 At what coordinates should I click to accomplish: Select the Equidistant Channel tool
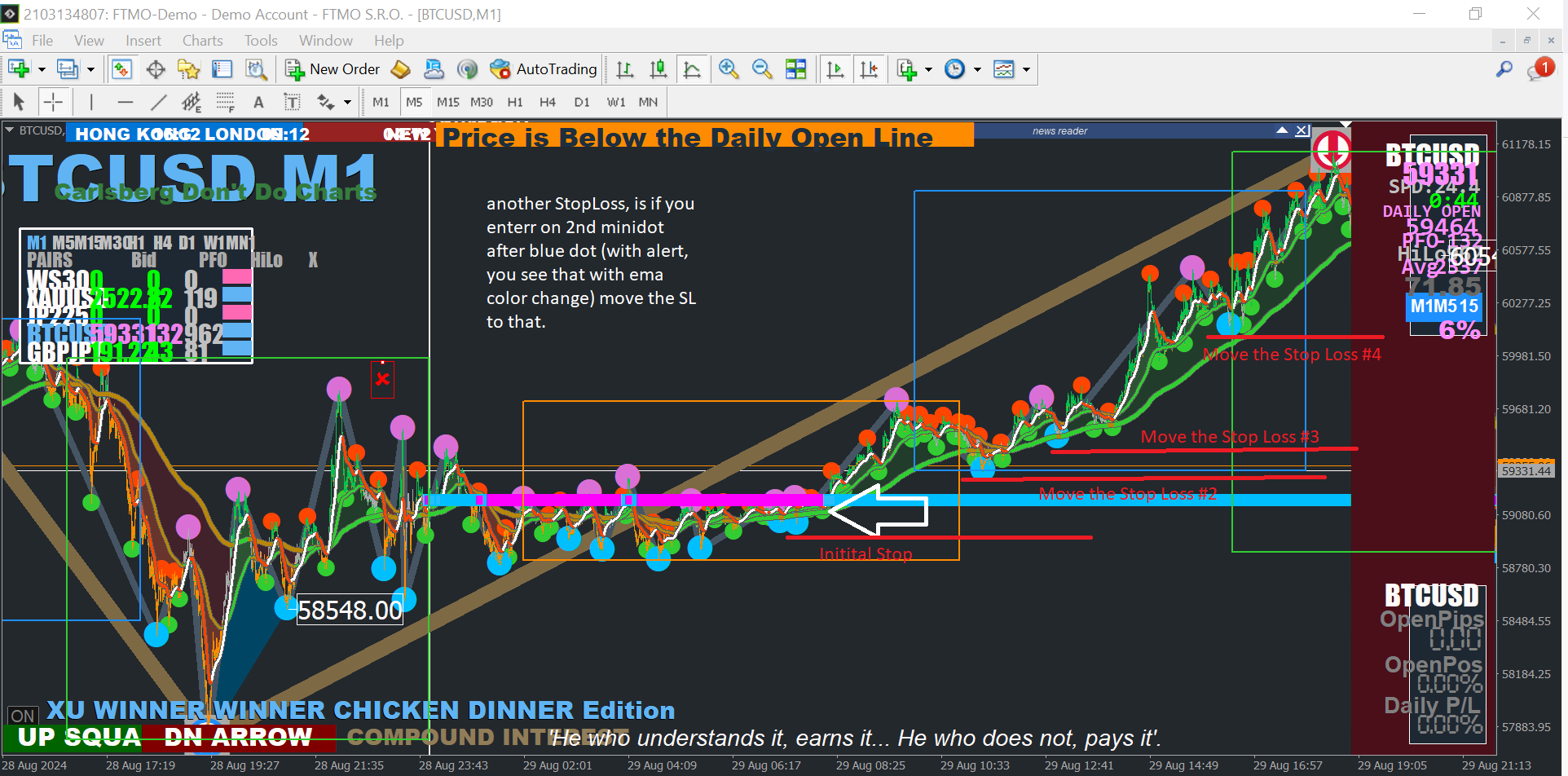pos(192,102)
